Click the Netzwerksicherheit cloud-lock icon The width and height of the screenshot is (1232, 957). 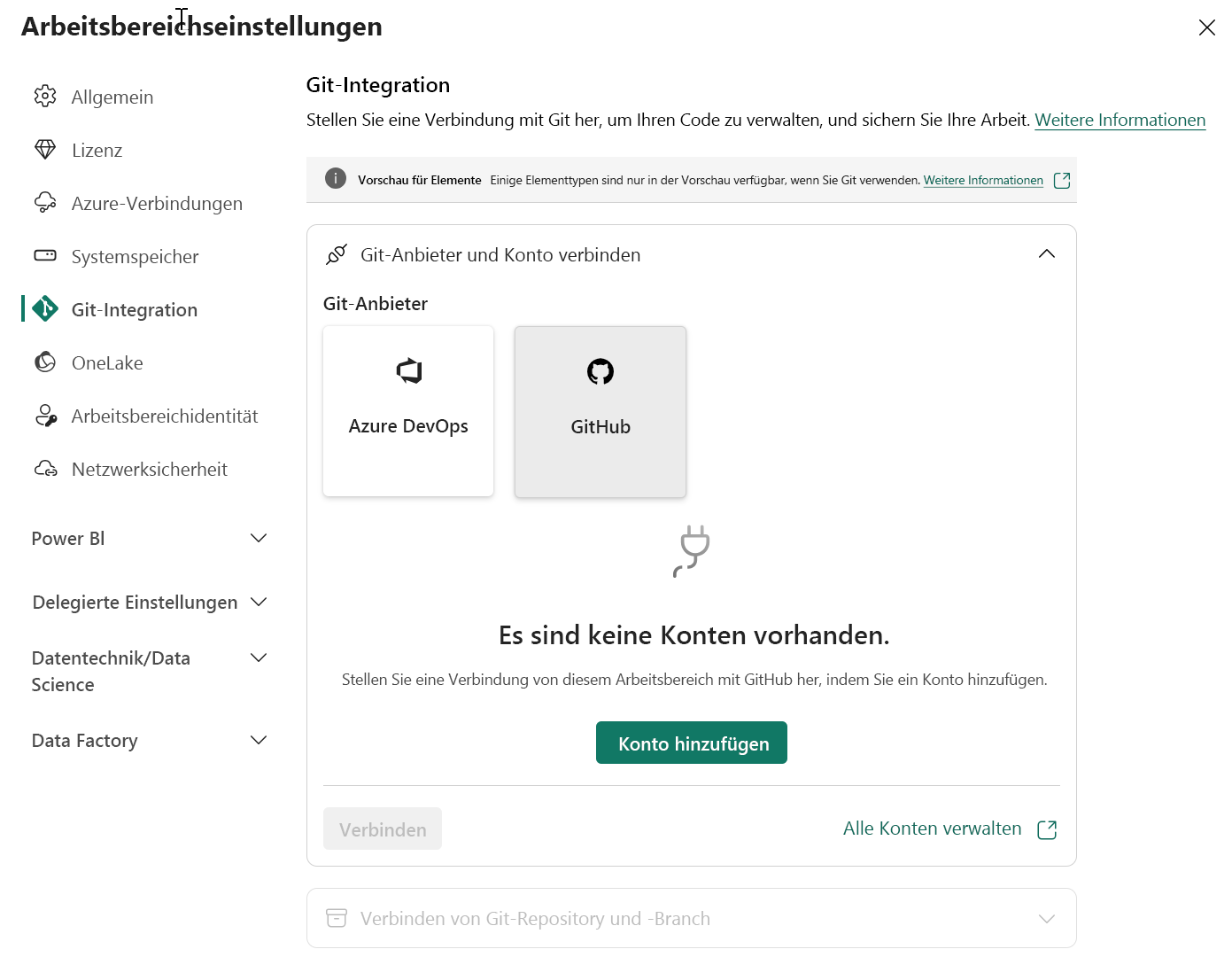[44, 469]
